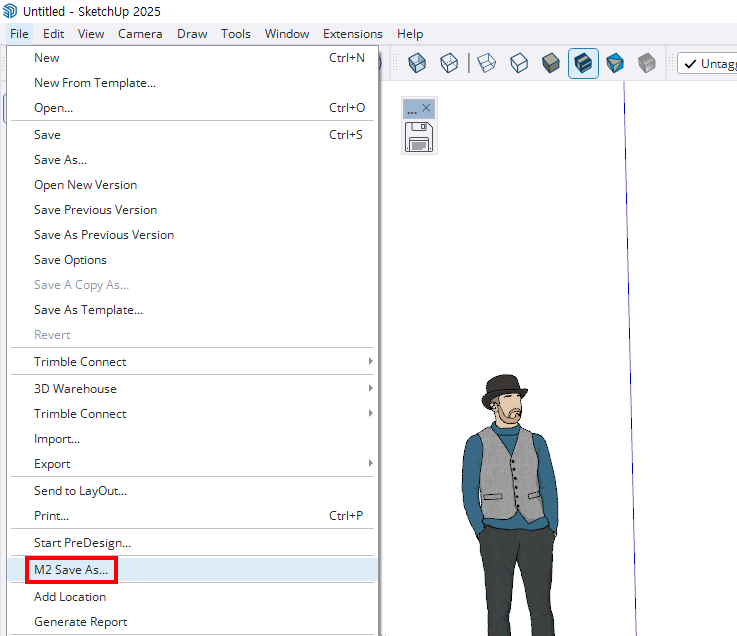737x636 pixels.
Task: Select the Wireframe style icon
Action: [x=486, y=63]
